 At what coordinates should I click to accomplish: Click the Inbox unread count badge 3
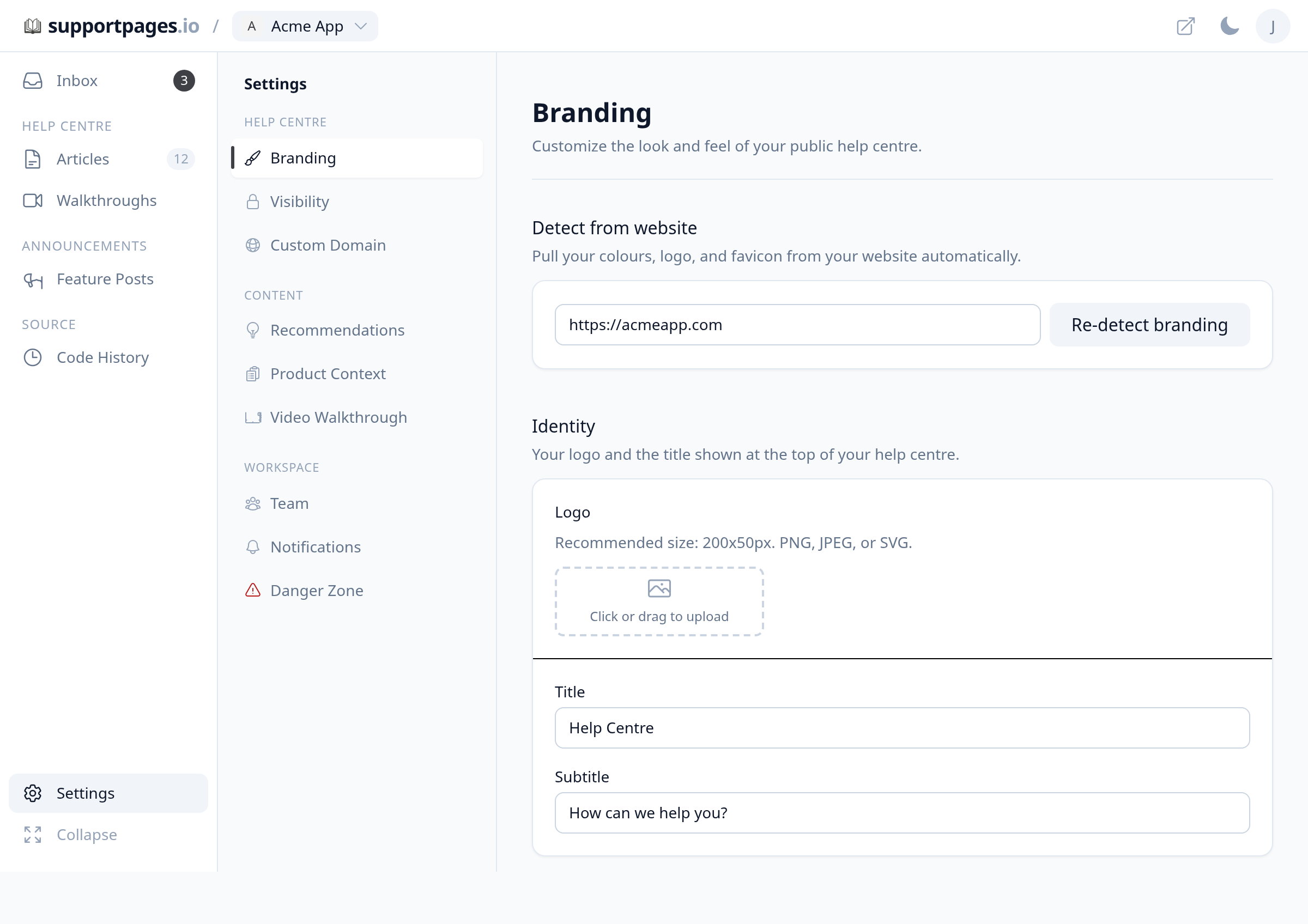pos(184,81)
